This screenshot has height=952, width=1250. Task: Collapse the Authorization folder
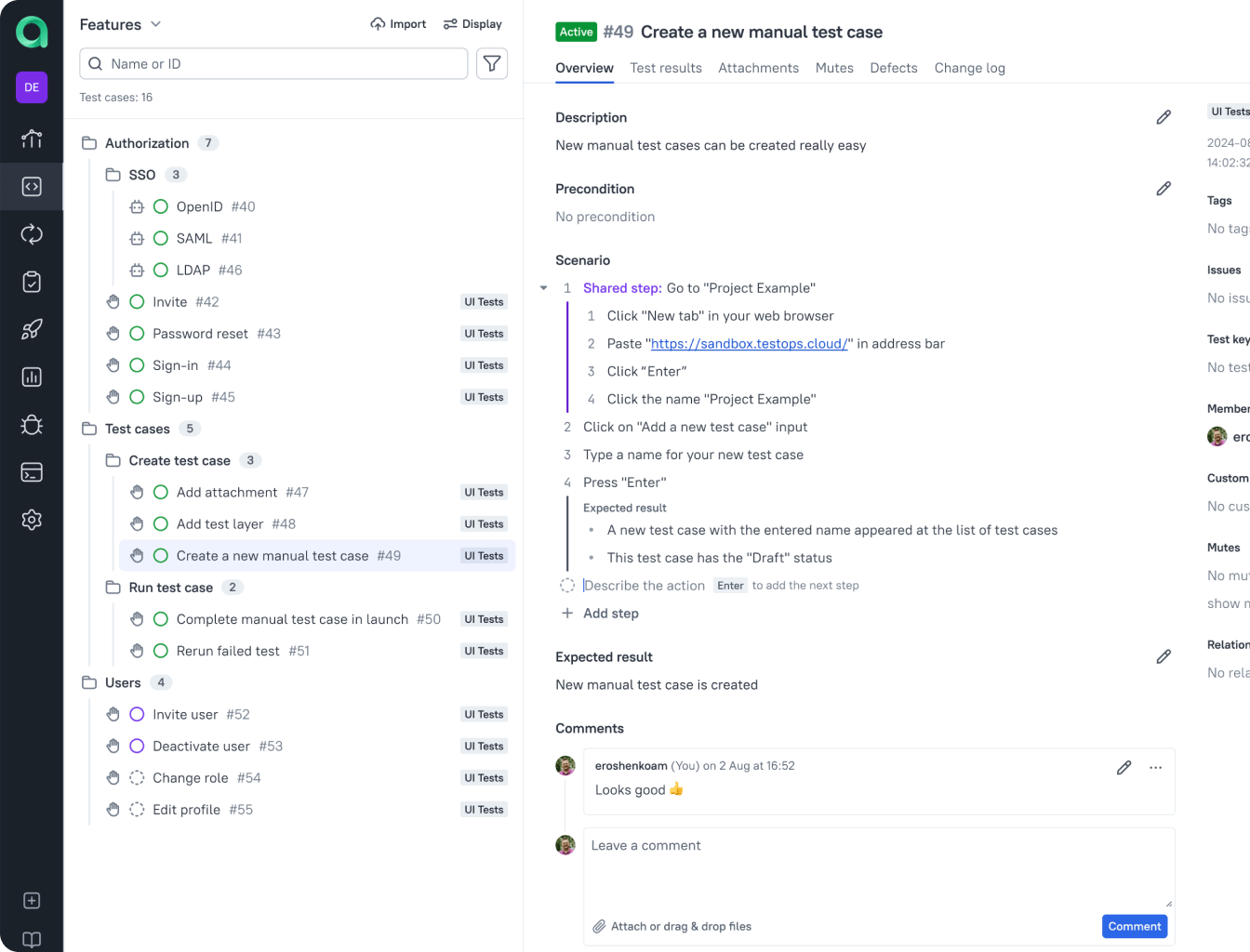[x=89, y=143]
